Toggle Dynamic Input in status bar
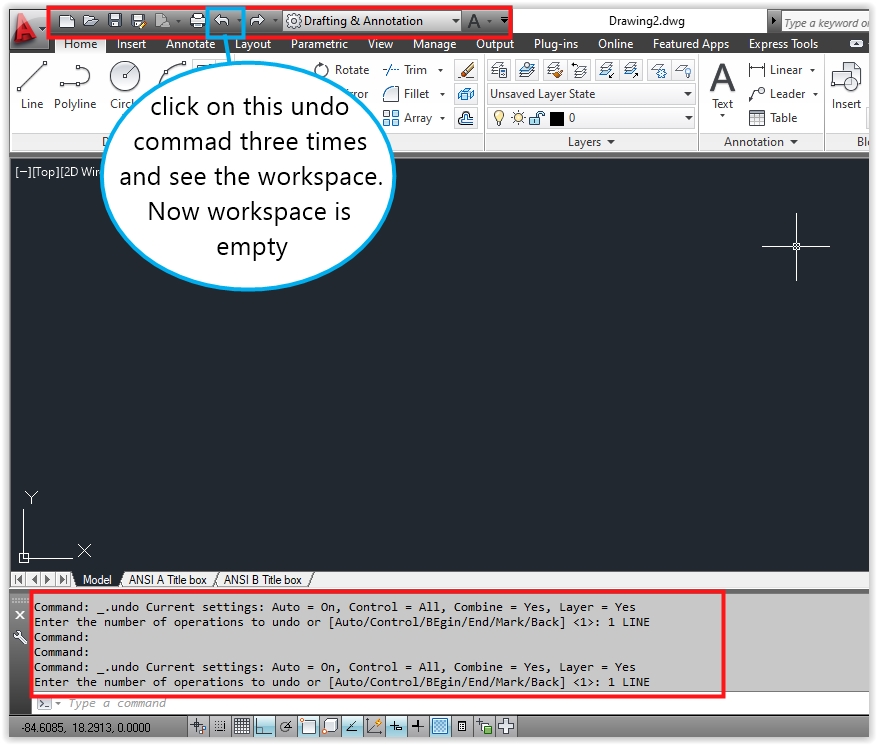Screen dimensions: 877x745 396,727
